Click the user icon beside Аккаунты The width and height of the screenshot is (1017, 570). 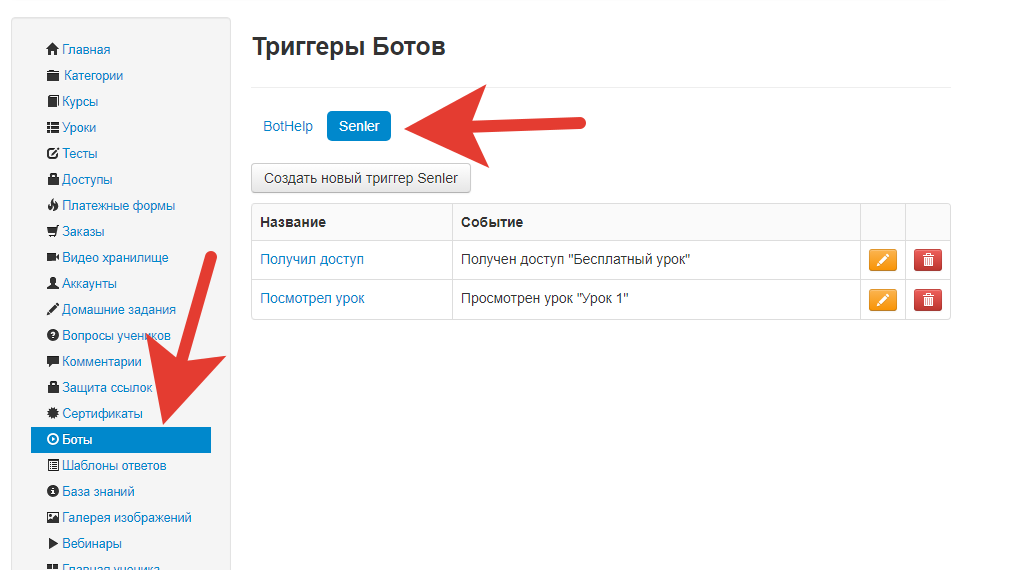[53, 284]
